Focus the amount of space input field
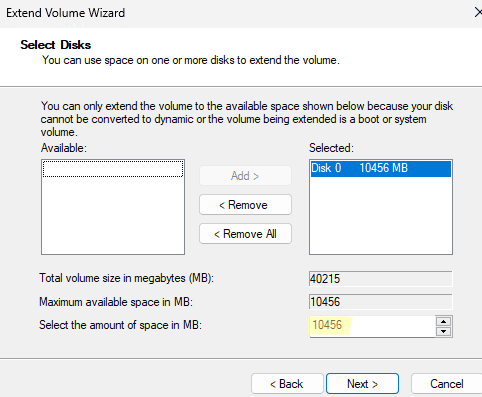Image resolution: width=482 pixels, height=397 pixels. point(372,326)
